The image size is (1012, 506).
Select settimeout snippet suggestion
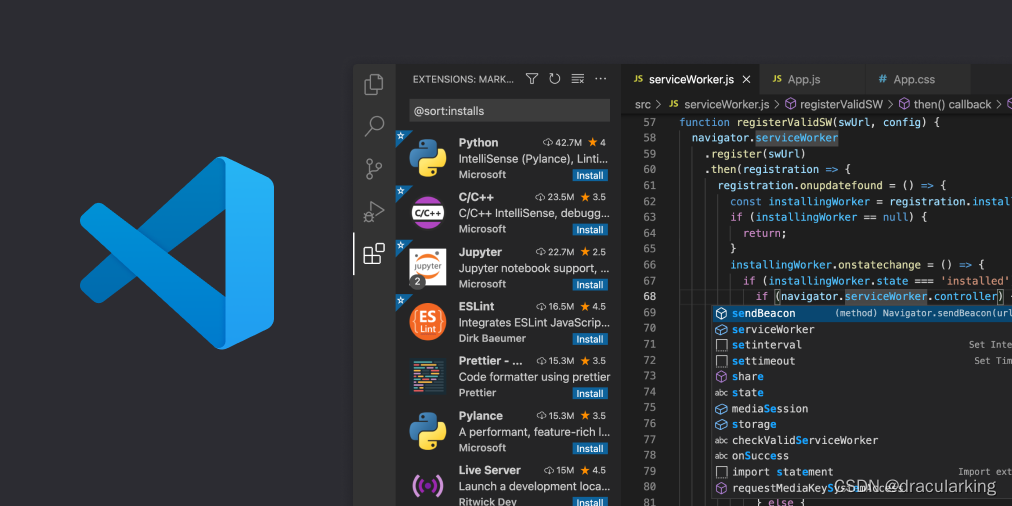pos(862,361)
